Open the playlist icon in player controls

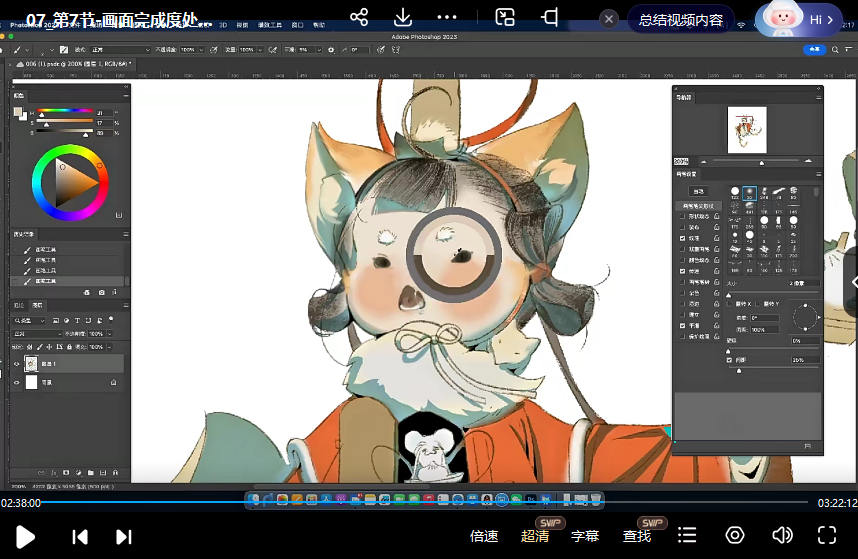pos(687,535)
